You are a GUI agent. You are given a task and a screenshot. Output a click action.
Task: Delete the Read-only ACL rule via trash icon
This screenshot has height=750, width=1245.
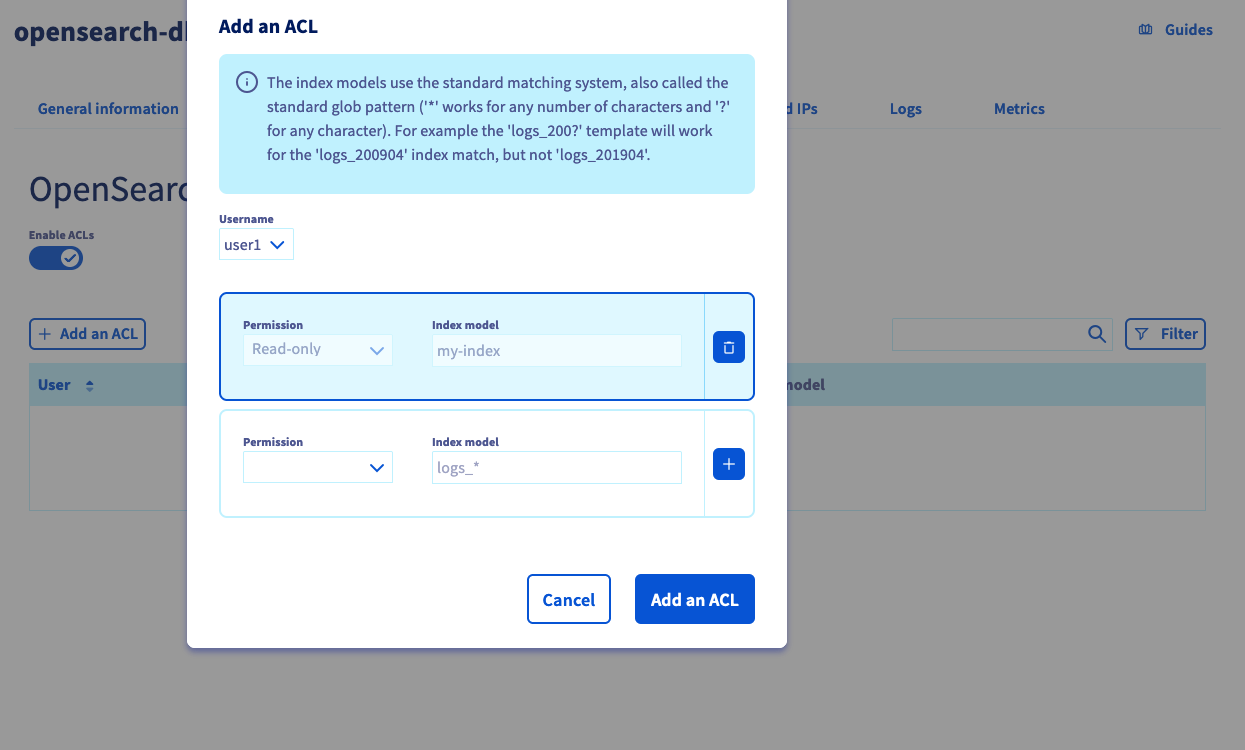click(728, 345)
